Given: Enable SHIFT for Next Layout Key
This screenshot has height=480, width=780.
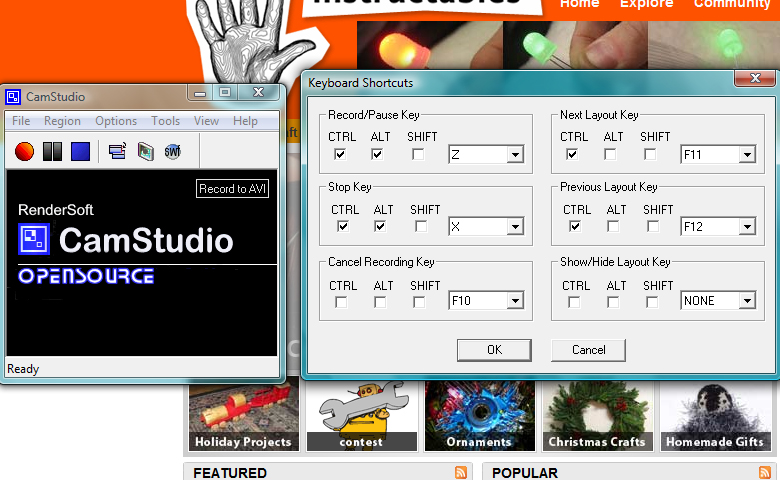Looking at the screenshot, I should tap(650, 154).
